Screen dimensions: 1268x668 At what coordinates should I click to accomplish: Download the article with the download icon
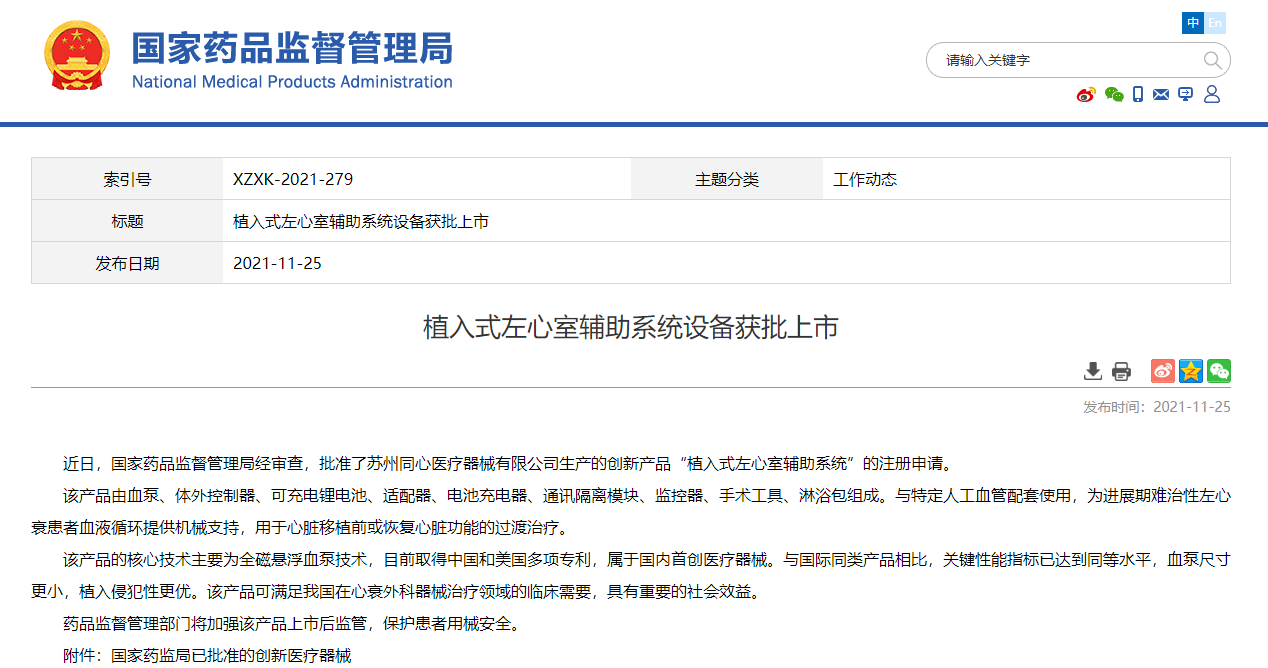(x=1093, y=371)
